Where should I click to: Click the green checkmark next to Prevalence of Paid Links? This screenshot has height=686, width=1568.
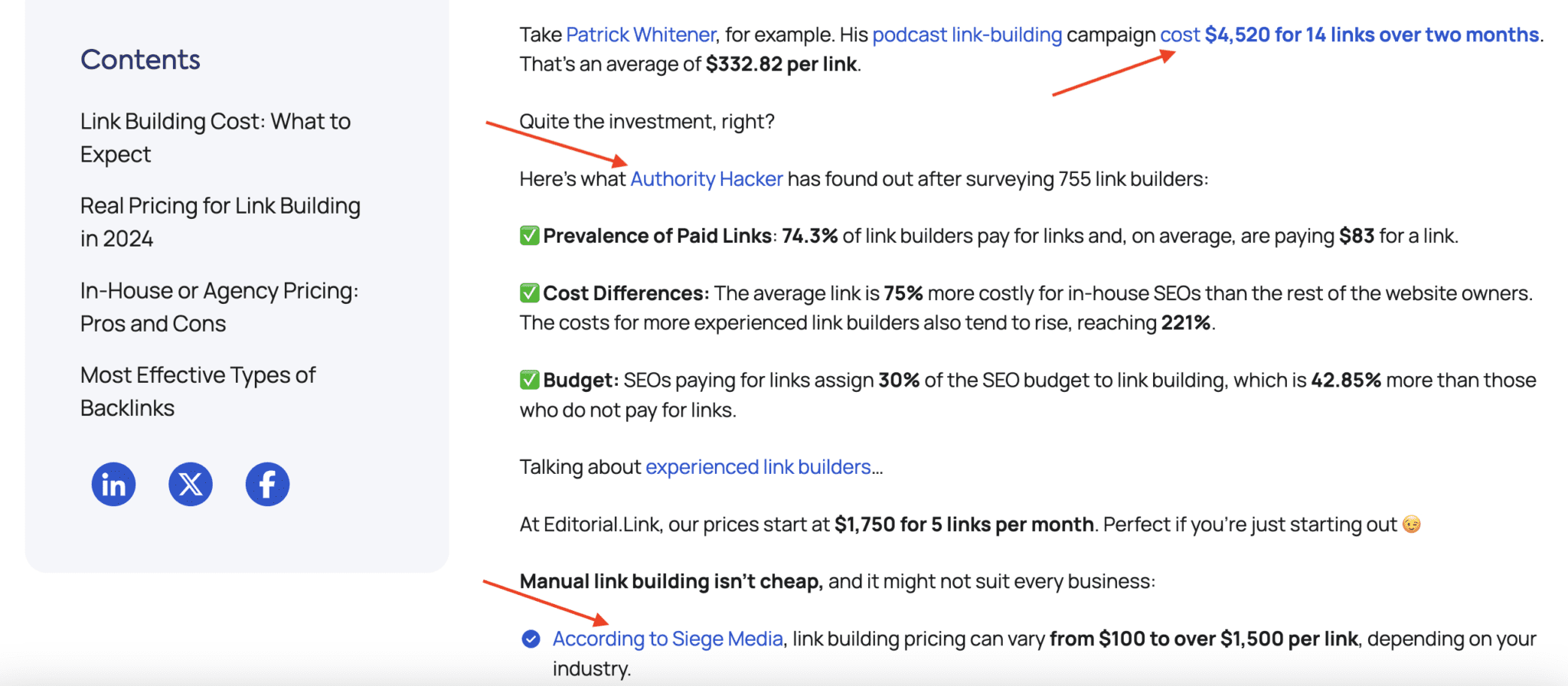tap(528, 235)
